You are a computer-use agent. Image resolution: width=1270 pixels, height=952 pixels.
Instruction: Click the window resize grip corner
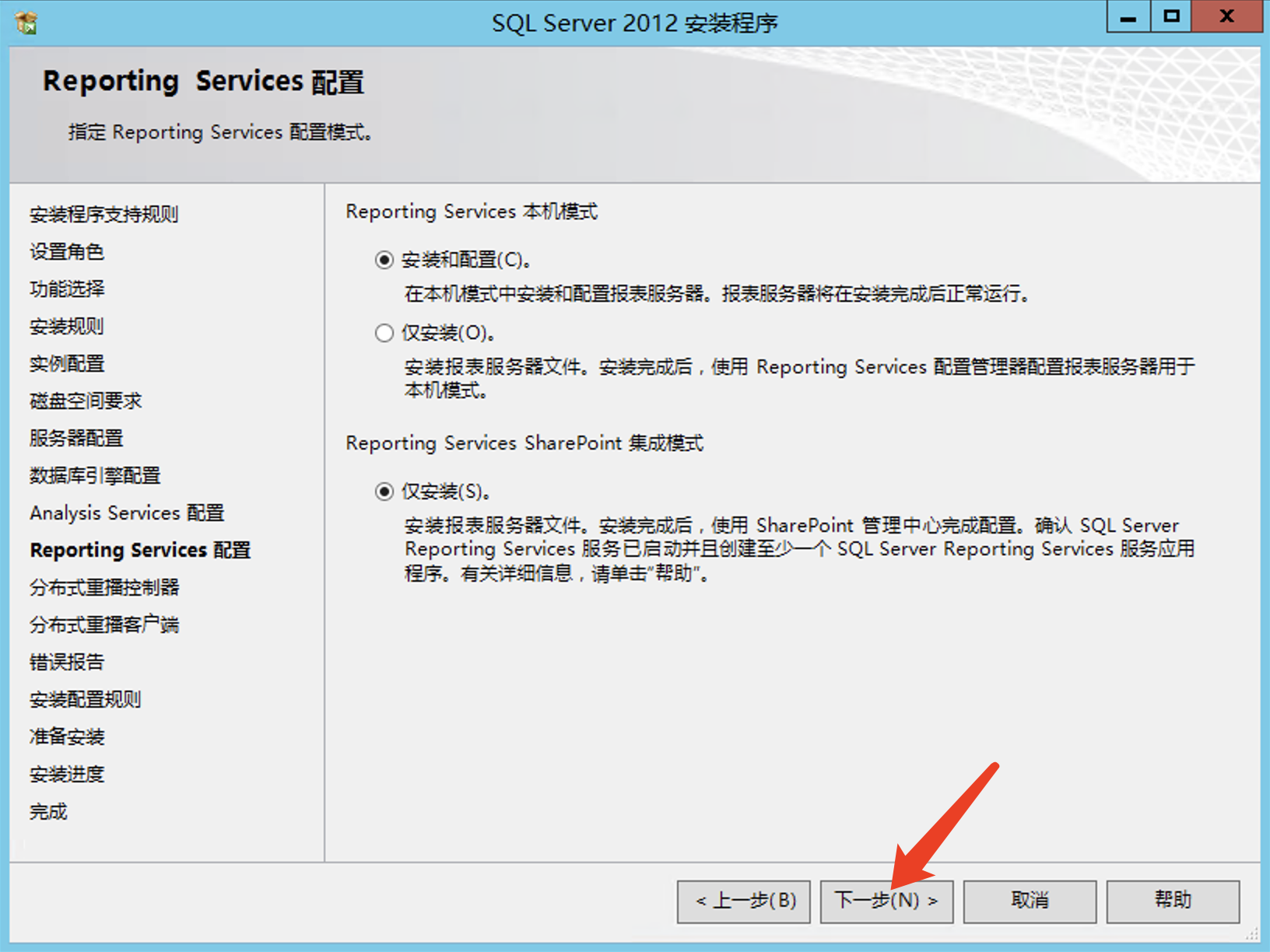pyautogui.click(x=1252, y=934)
